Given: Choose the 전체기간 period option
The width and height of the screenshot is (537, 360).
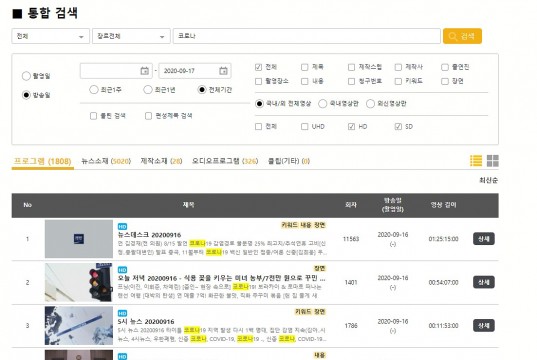Looking at the screenshot, I should pos(202,90).
